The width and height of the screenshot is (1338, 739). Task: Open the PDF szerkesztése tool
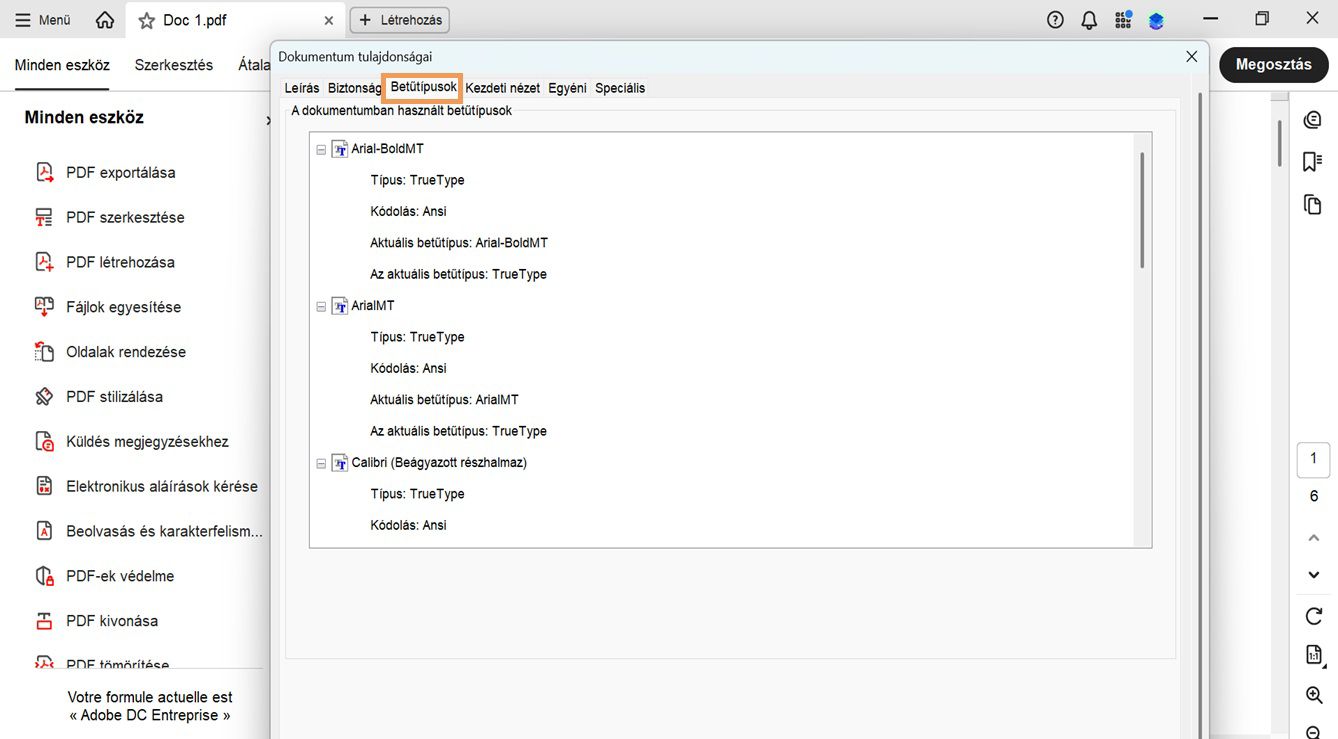pyautogui.click(x=126, y=217)
